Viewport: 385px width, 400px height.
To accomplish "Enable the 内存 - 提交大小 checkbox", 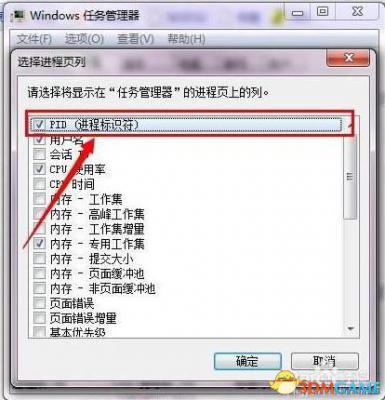I will click(39, 258).
